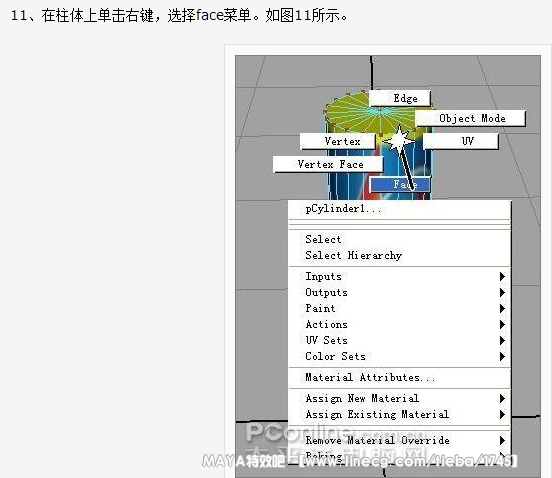
Task: Select Object Mode in marking menu
Action: coord(471,118)
